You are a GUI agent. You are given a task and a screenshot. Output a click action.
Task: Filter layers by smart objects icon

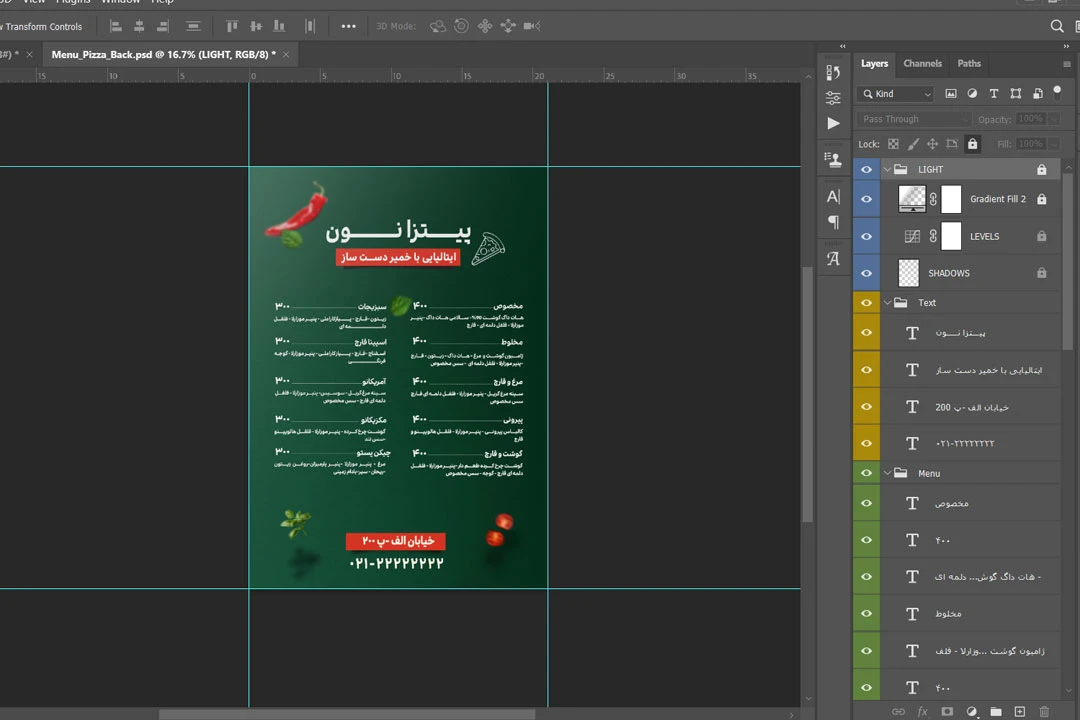(1037, 94)
